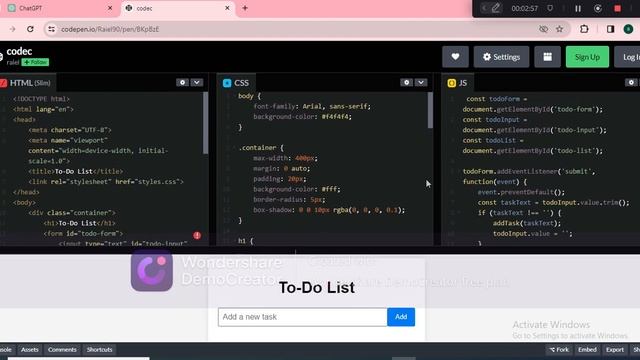Stop the recording with red square

click(x=618, y=8)
